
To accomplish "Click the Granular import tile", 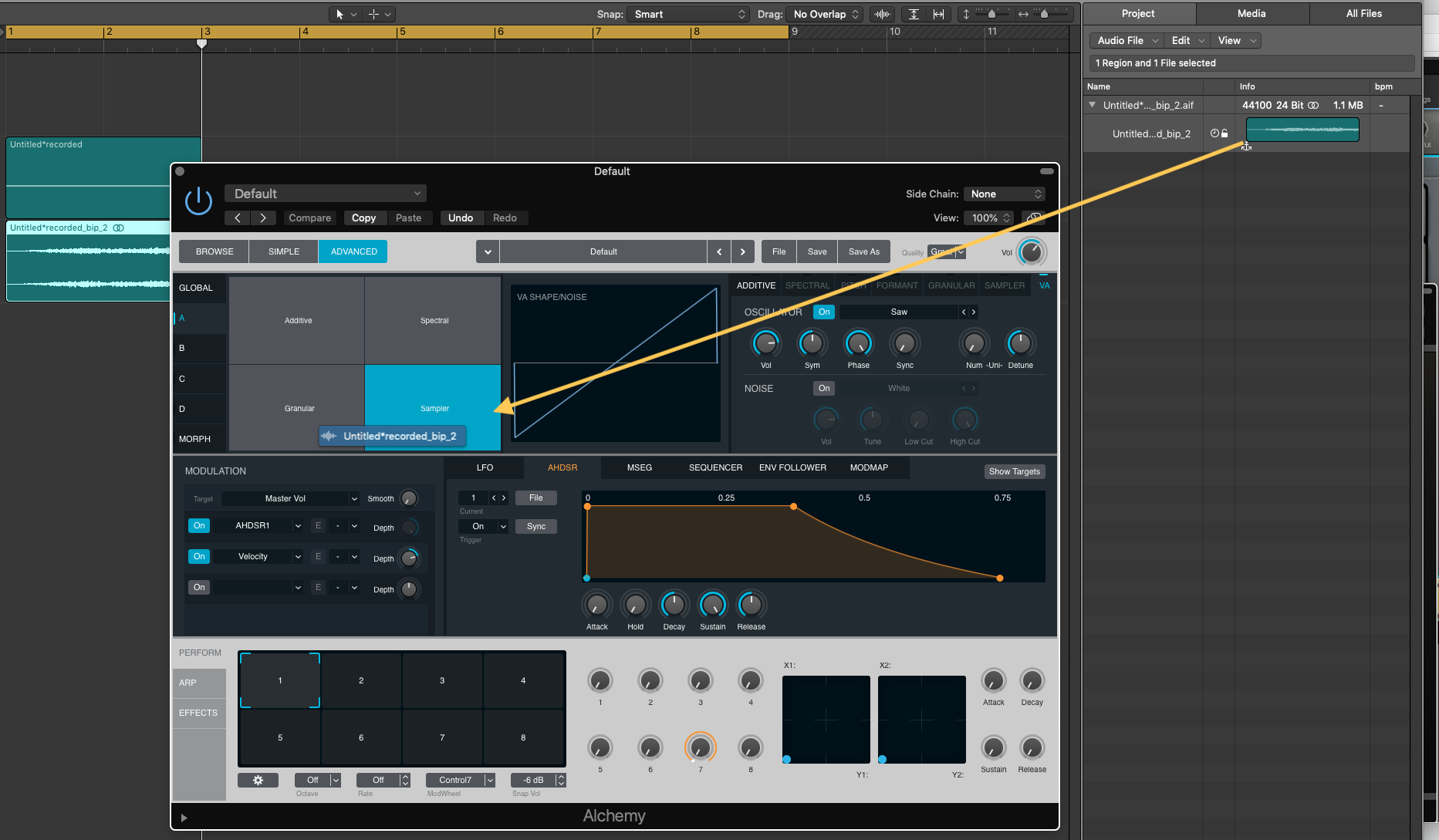I will [x=298, y=408].
